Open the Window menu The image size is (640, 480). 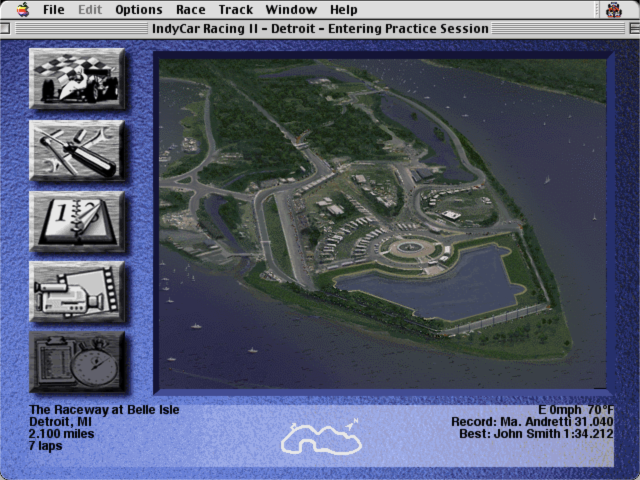point(291,9)
